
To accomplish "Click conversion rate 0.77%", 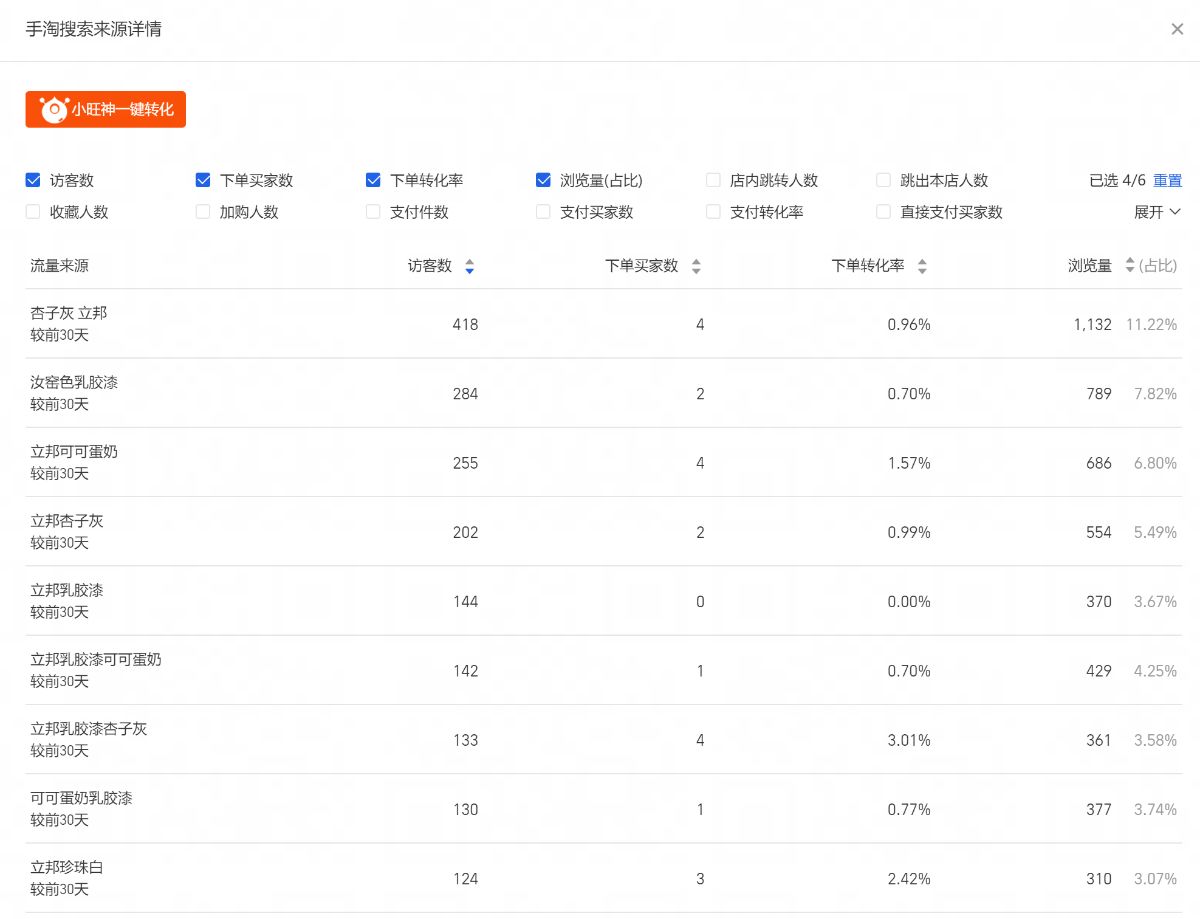I will tap(909, 810).
